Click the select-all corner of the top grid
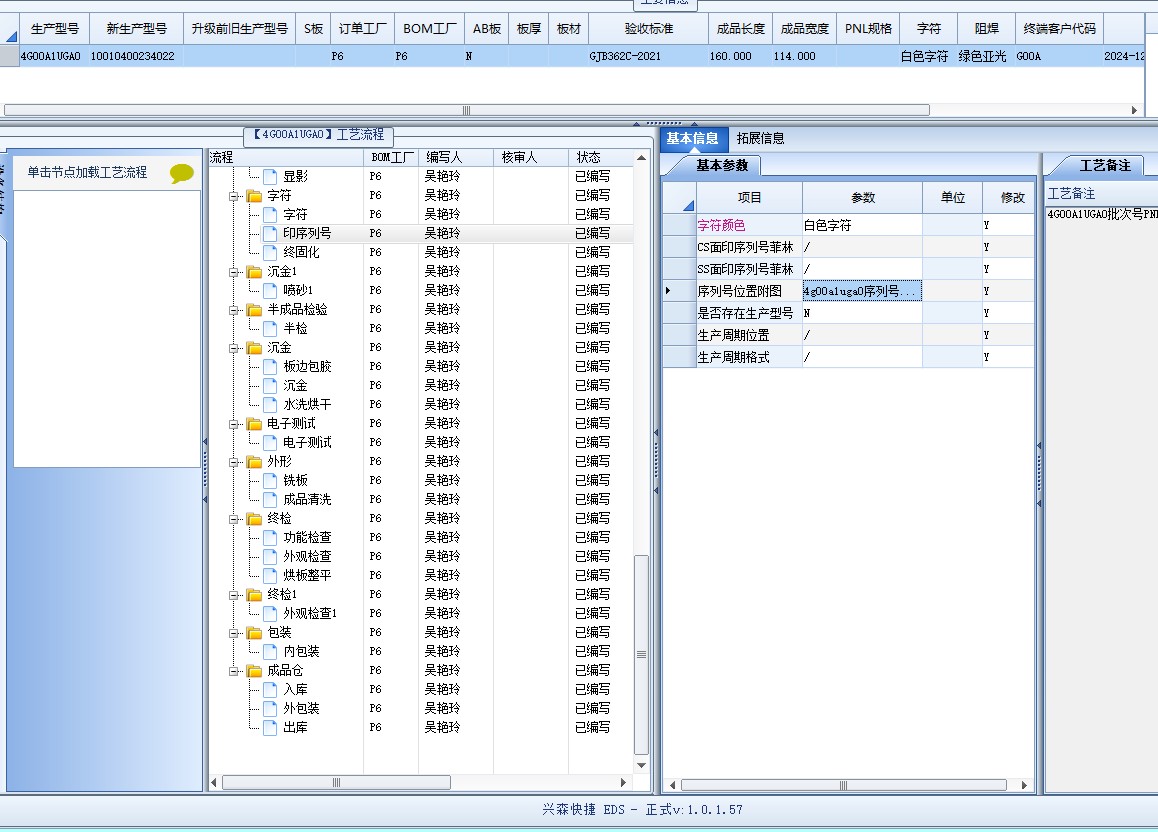 (x=10, y=29)
